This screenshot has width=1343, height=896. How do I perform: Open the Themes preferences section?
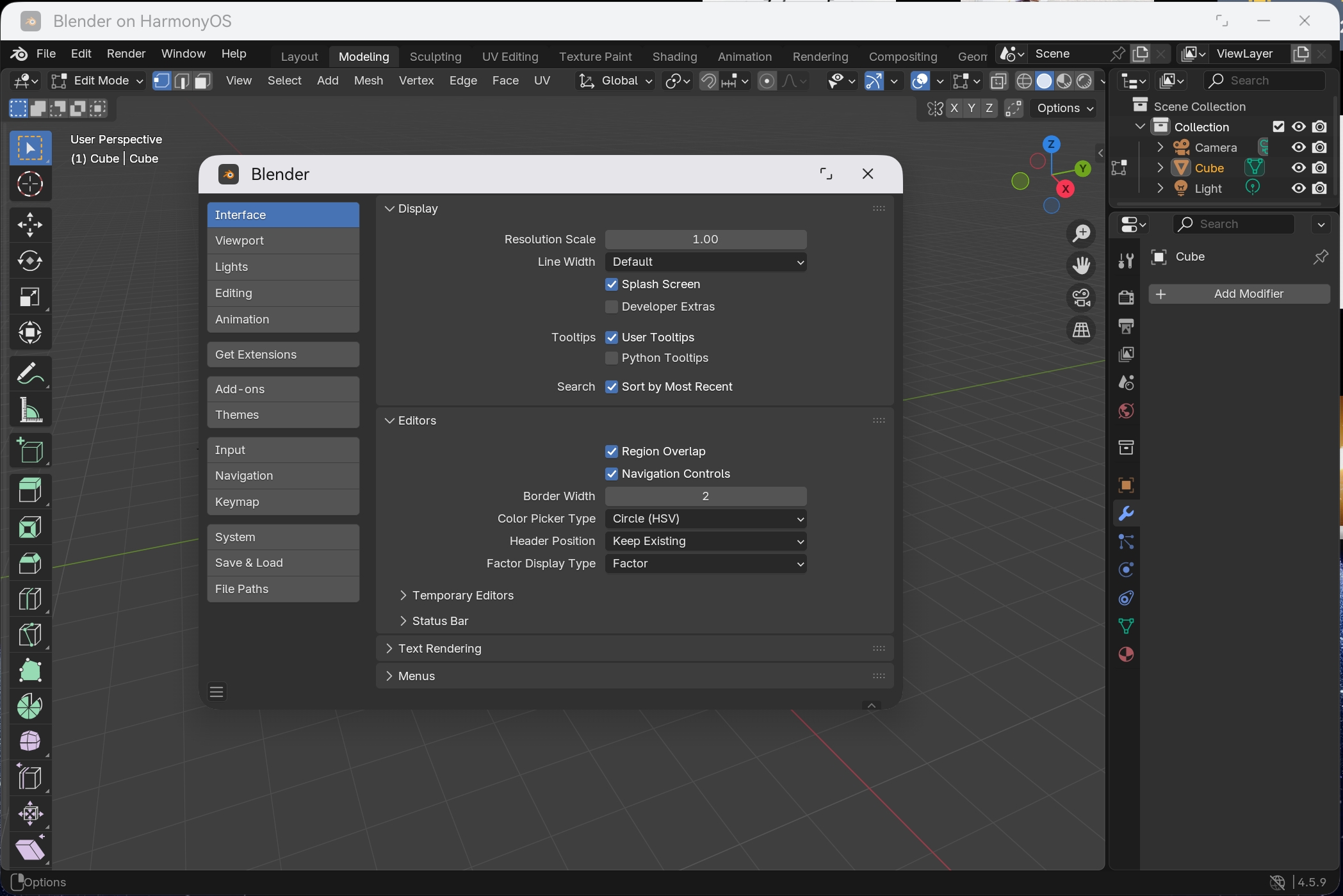[283, 415]
